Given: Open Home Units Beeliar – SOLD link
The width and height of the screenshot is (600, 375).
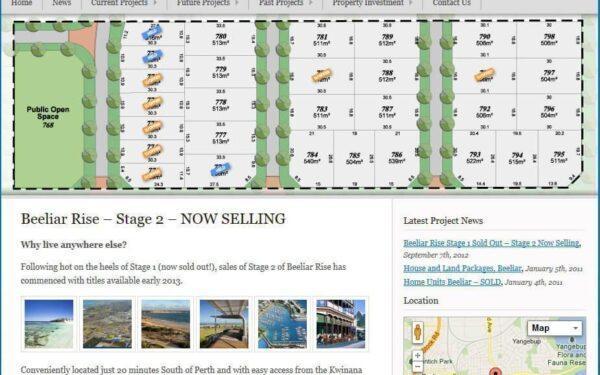Looking at the screenshot, I should point(452,282).
